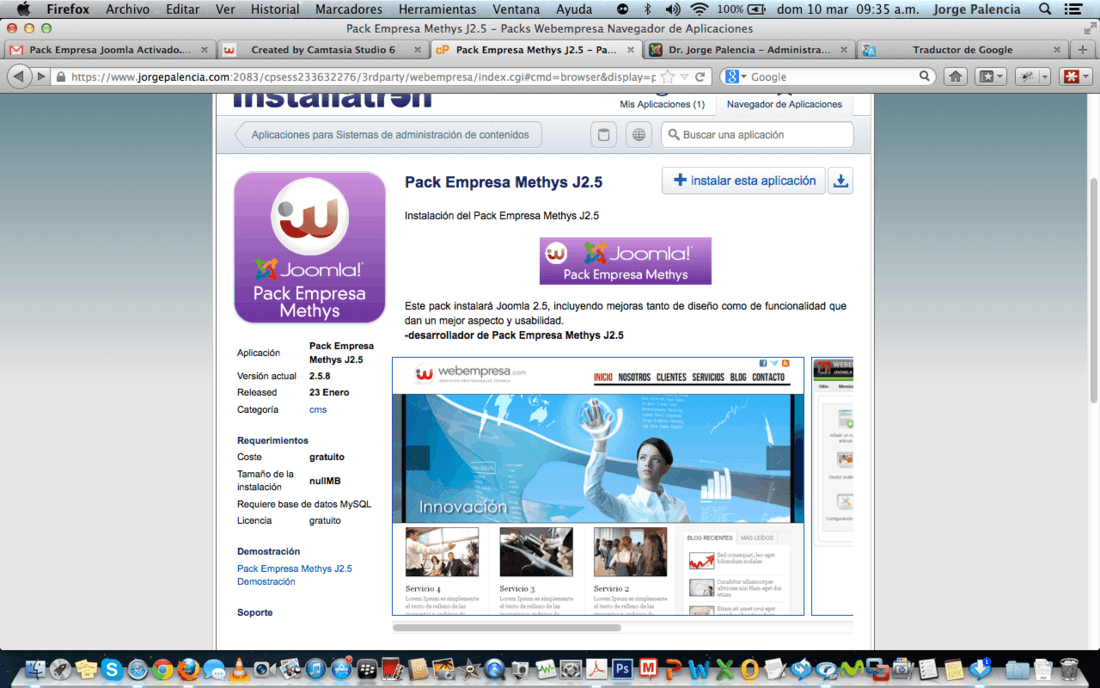
Task: Open the Herramientas menu
Action: pos(437,9)
